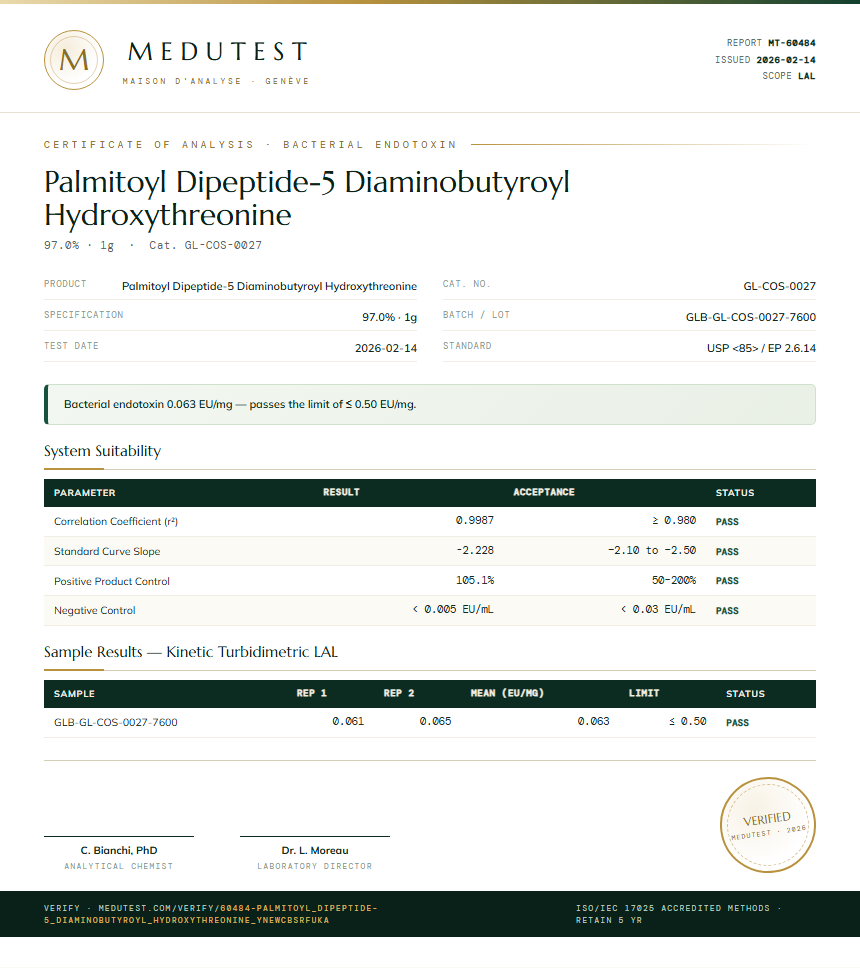This screenshot has height=968, width=860.
Task: Click the test date value 2026-02-14
Action: tap(386, 348)
